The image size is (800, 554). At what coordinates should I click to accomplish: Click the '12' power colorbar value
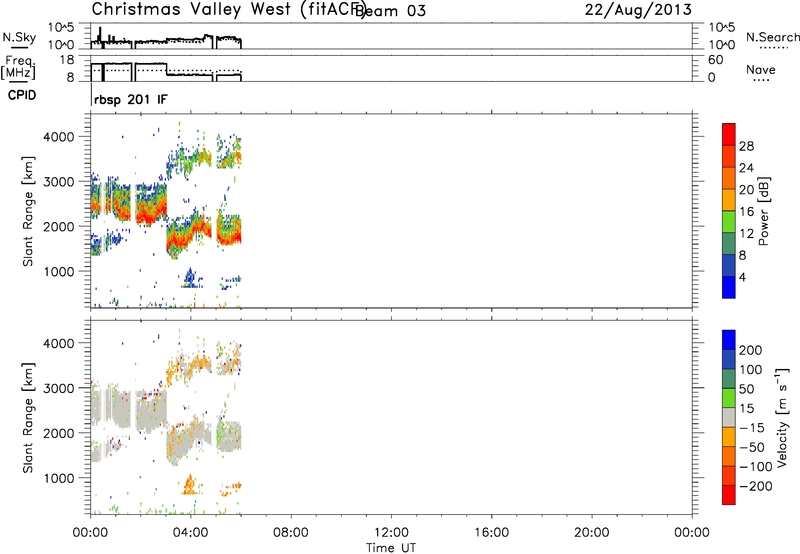746,234
